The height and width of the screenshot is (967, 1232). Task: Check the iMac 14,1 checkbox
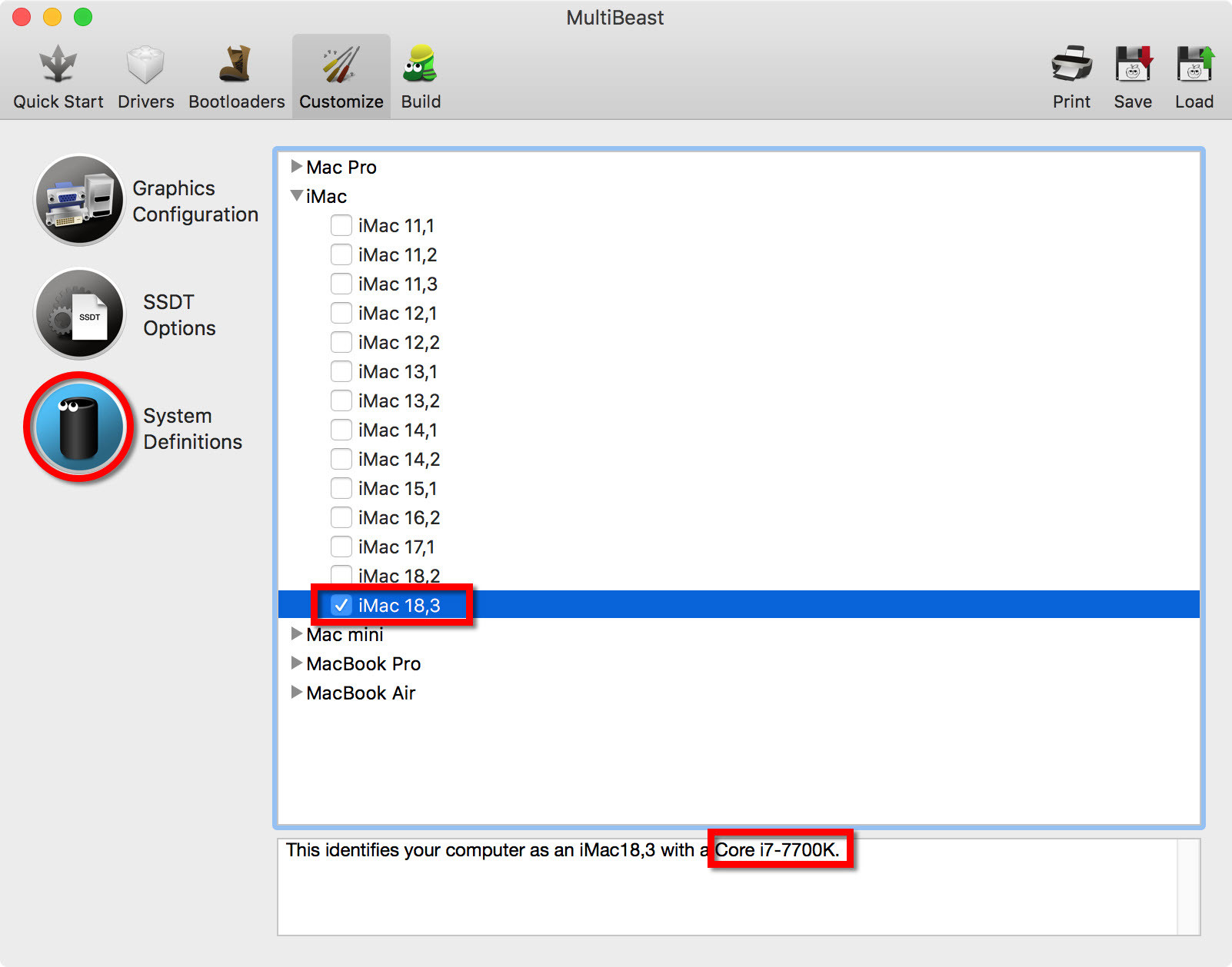341,430
